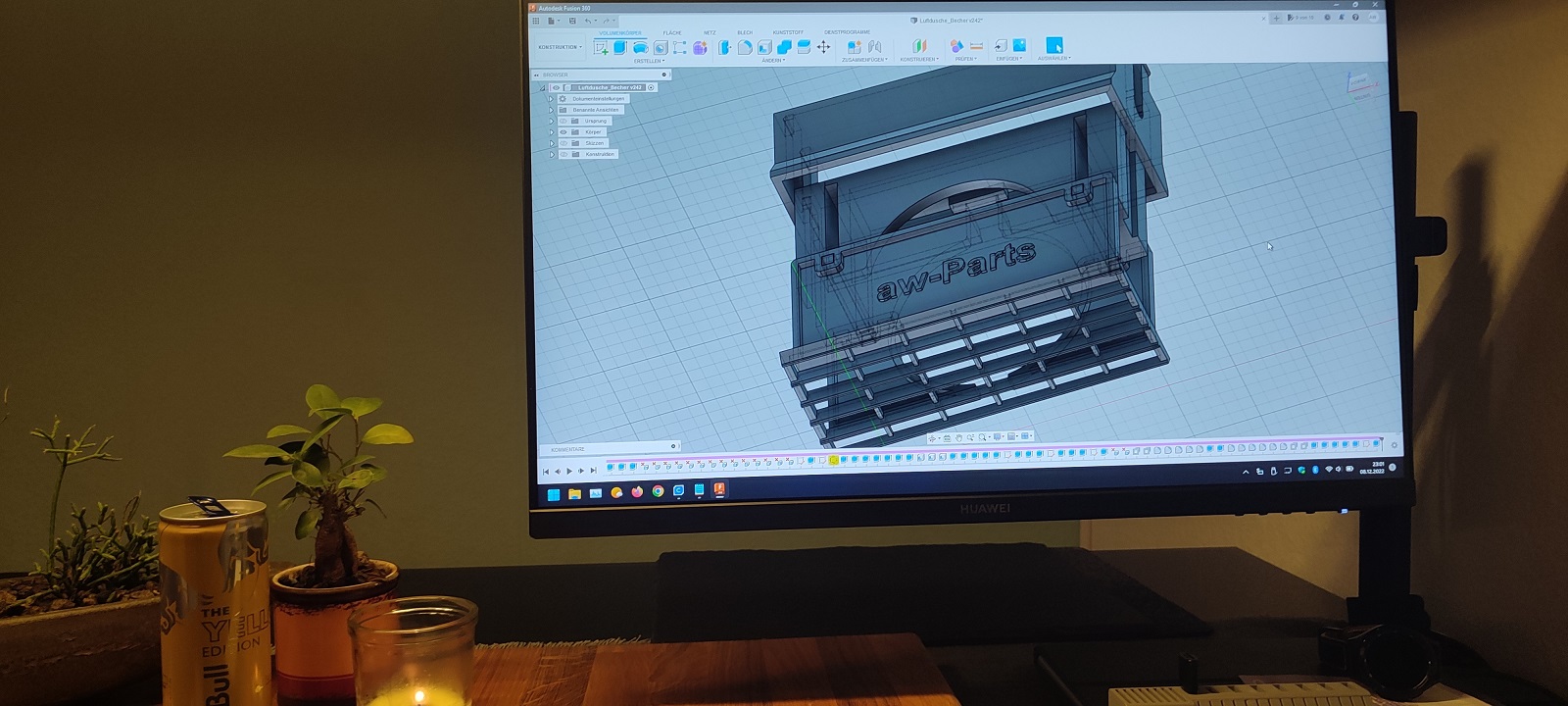
Task: Expand the Skizzen node
Action: tap(552, 143)
